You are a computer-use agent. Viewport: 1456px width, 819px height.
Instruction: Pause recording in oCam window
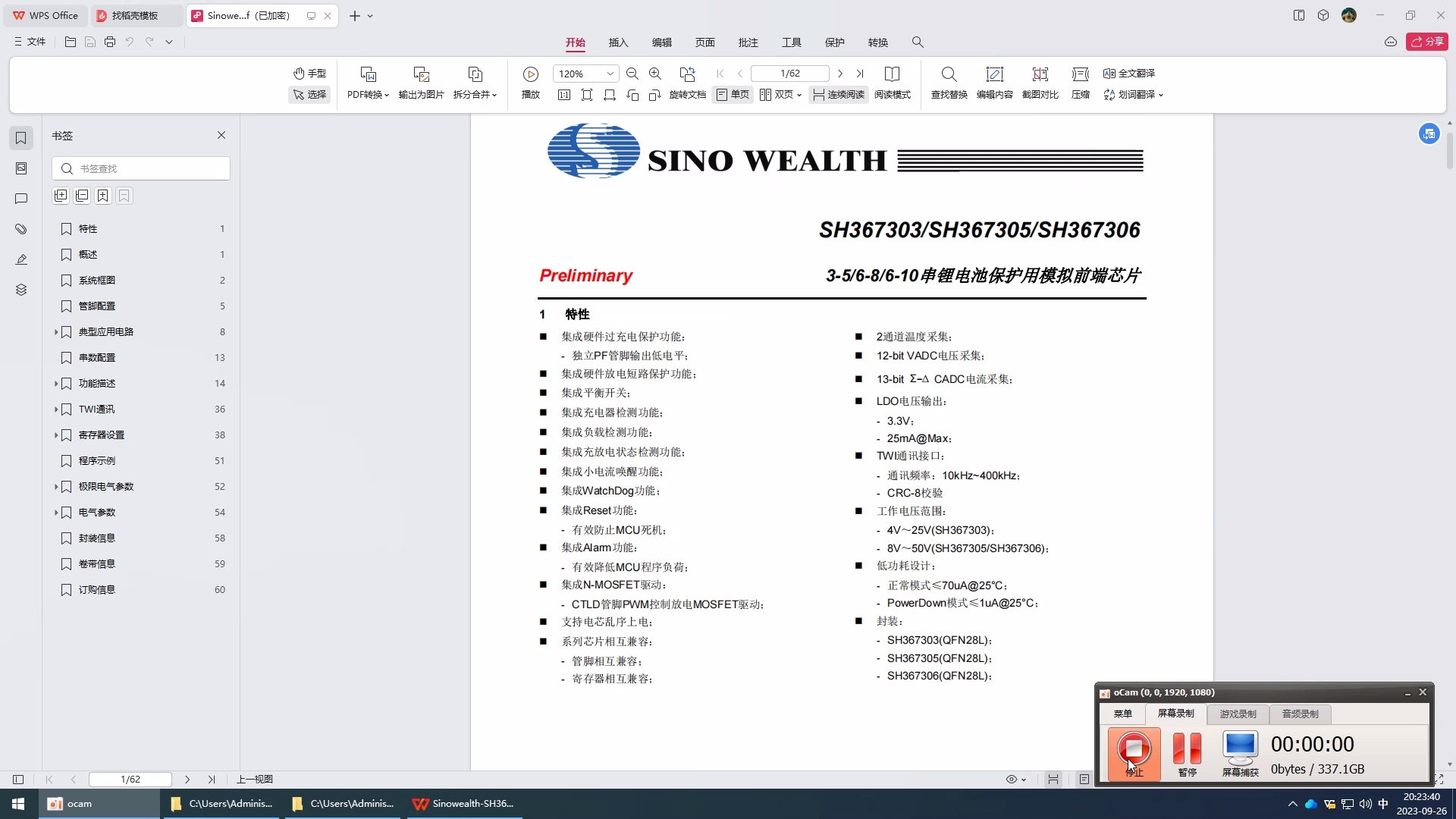[x=1187, y=753]
